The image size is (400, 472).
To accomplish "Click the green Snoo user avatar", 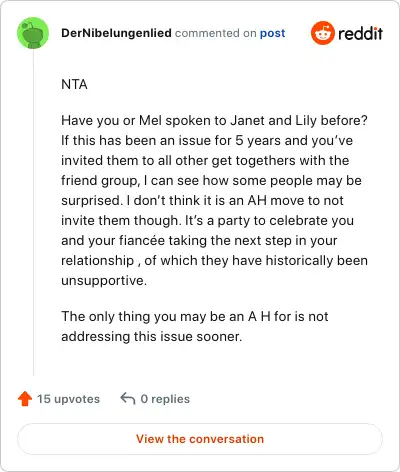I will (x=33, y=33).
